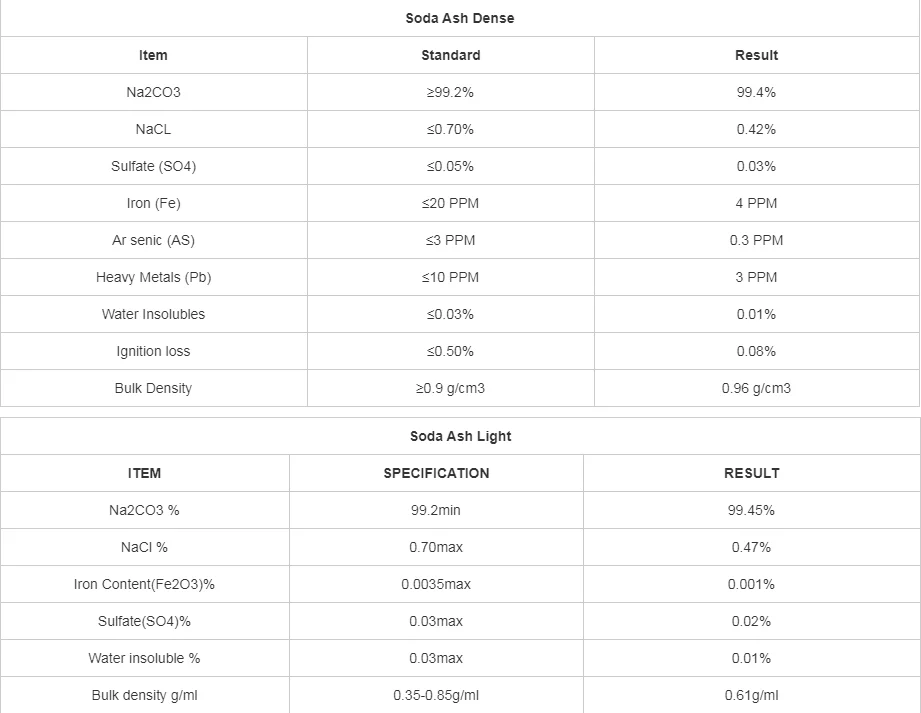This screenshot has width=921, height=713.
Task: Click the Water Insolubles row label
Action: (x=153, y=314)
